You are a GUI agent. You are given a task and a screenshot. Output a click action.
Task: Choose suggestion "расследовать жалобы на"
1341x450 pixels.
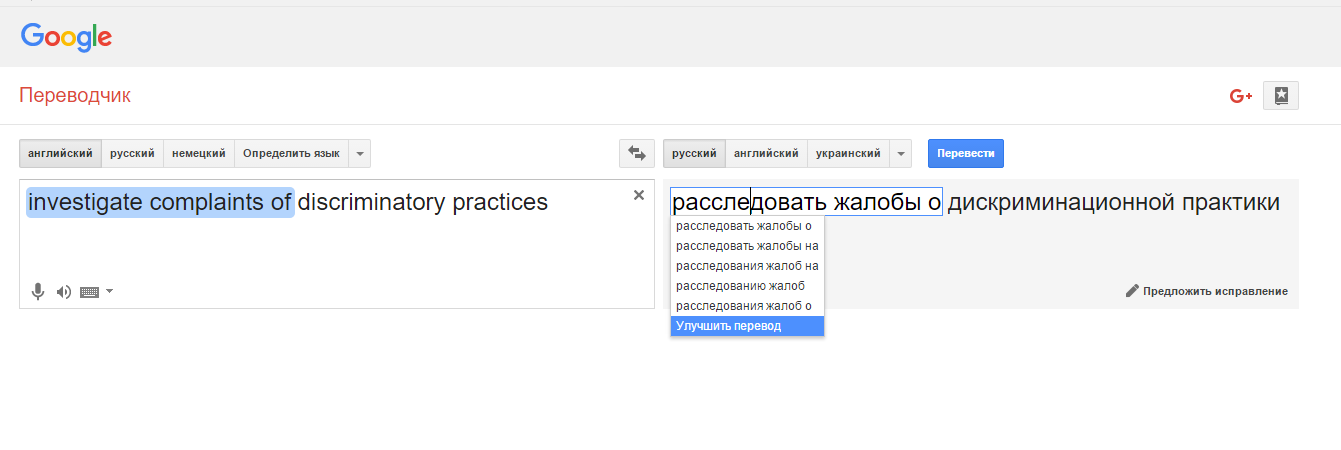[x=747, y=246]
